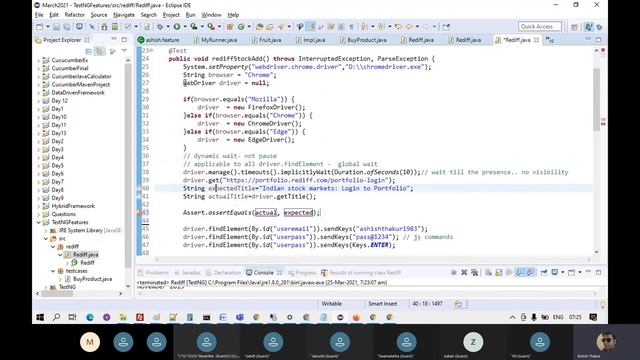Viewport: 640px width, 360px height.
Task: Switch to the Javadoc tab
Action: coord(187,273)
